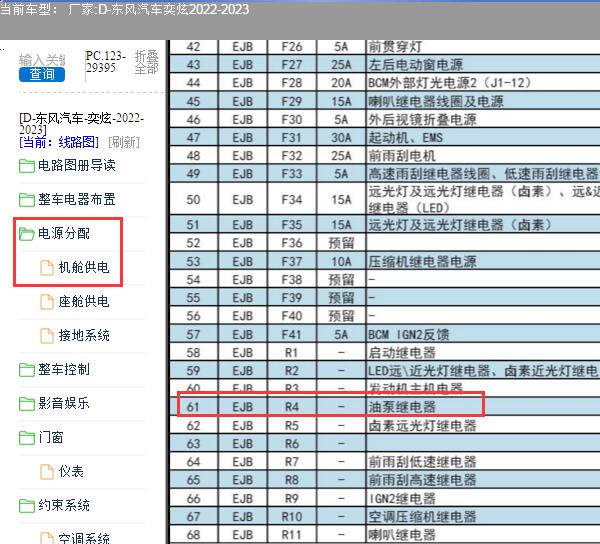
Task: Click the row number 63 cell
Action: pyautogui.click(x=193, y=444)
